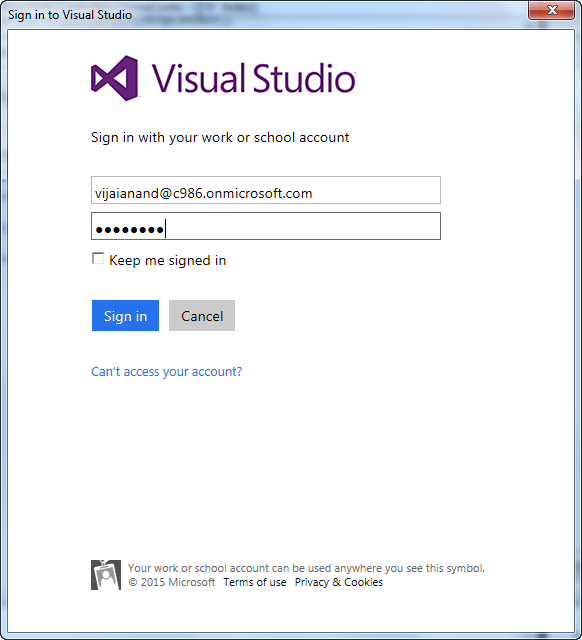Open the Can't access your account link
582x640 pixels.
167,371
